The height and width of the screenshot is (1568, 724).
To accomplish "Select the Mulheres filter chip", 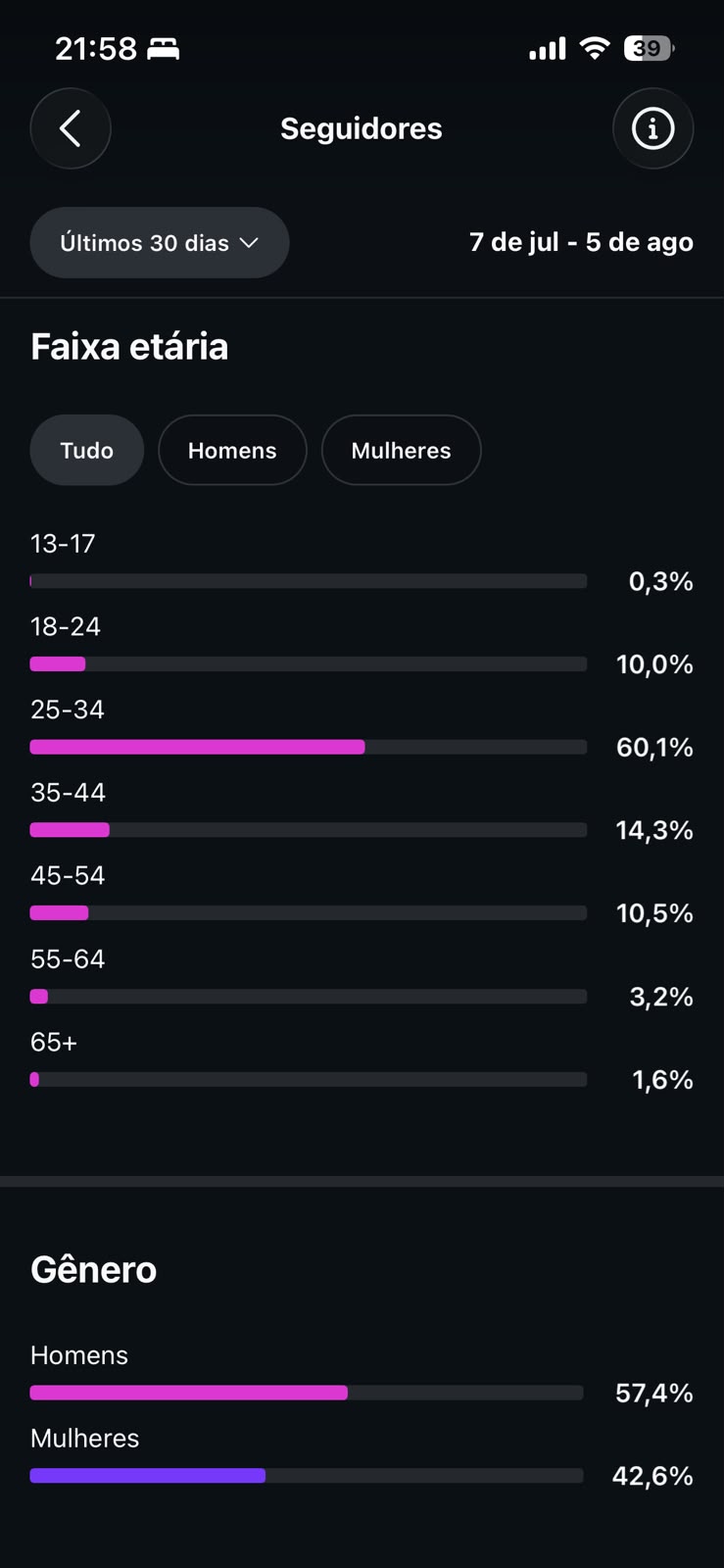I will tap(402, 450).
